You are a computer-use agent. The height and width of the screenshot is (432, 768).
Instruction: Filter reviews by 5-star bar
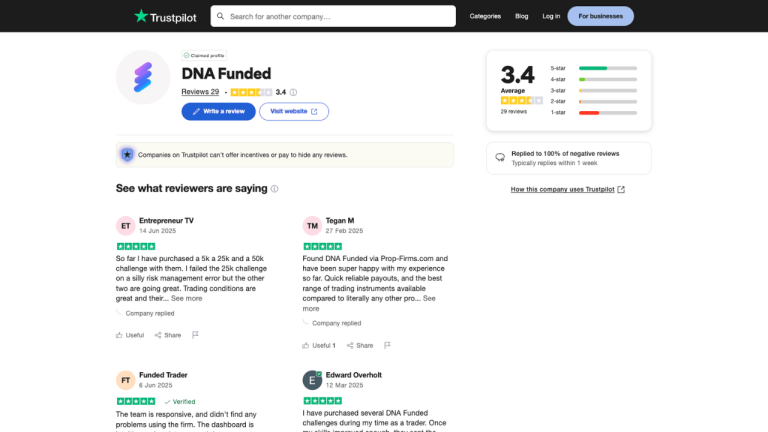[x=594, y=68]
